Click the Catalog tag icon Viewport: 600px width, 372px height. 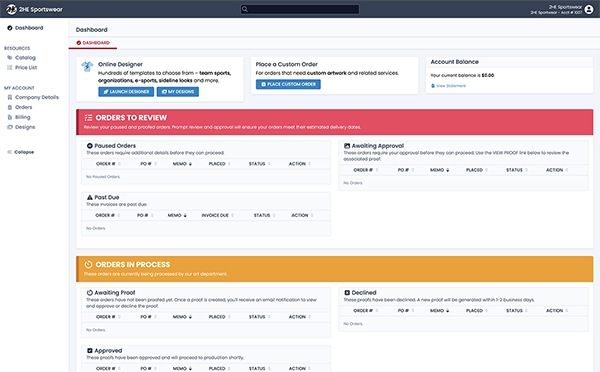click(x=10, y=58)
